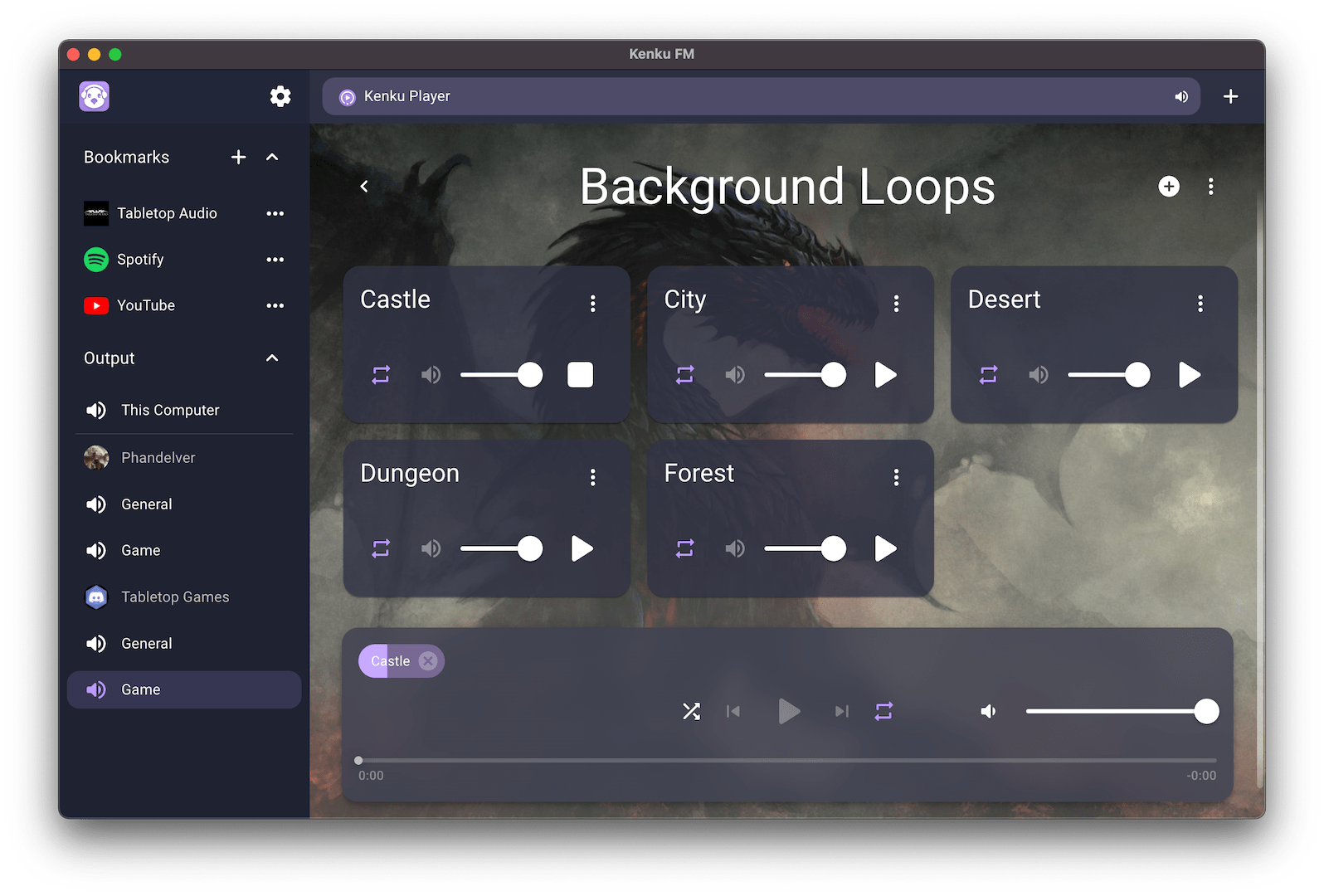The height and width of the screenshot is (896, 1324).
Task: Open the Tabletop Audio bookmark
Action: pyautogui.click(x=166, y=213)
